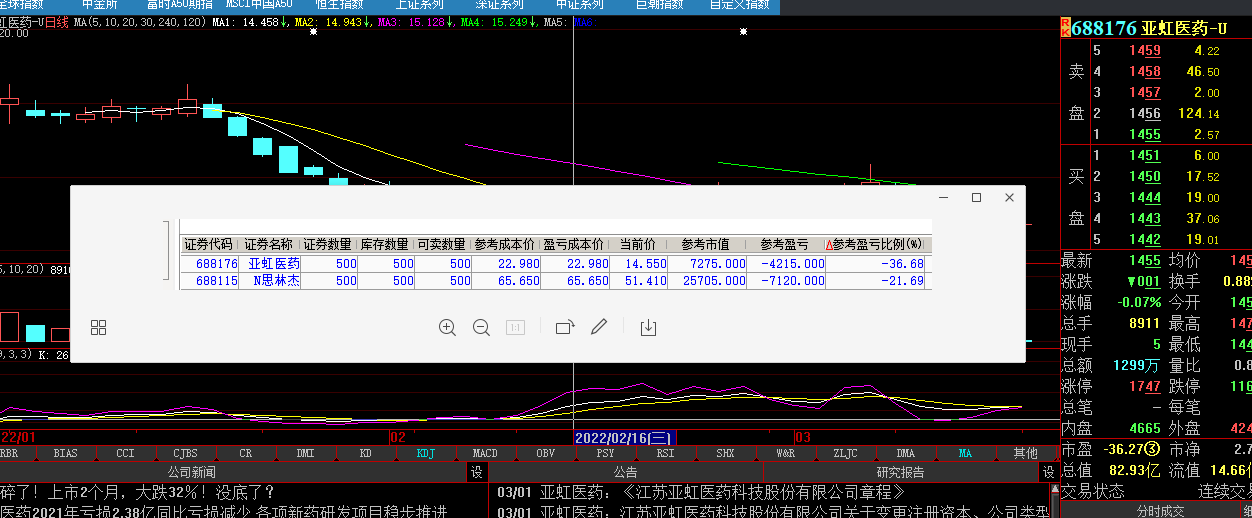The width and height of the screenshot is (1252, 518).
Task: Select the ZLJC indicator tab
Action: point(845,453)
